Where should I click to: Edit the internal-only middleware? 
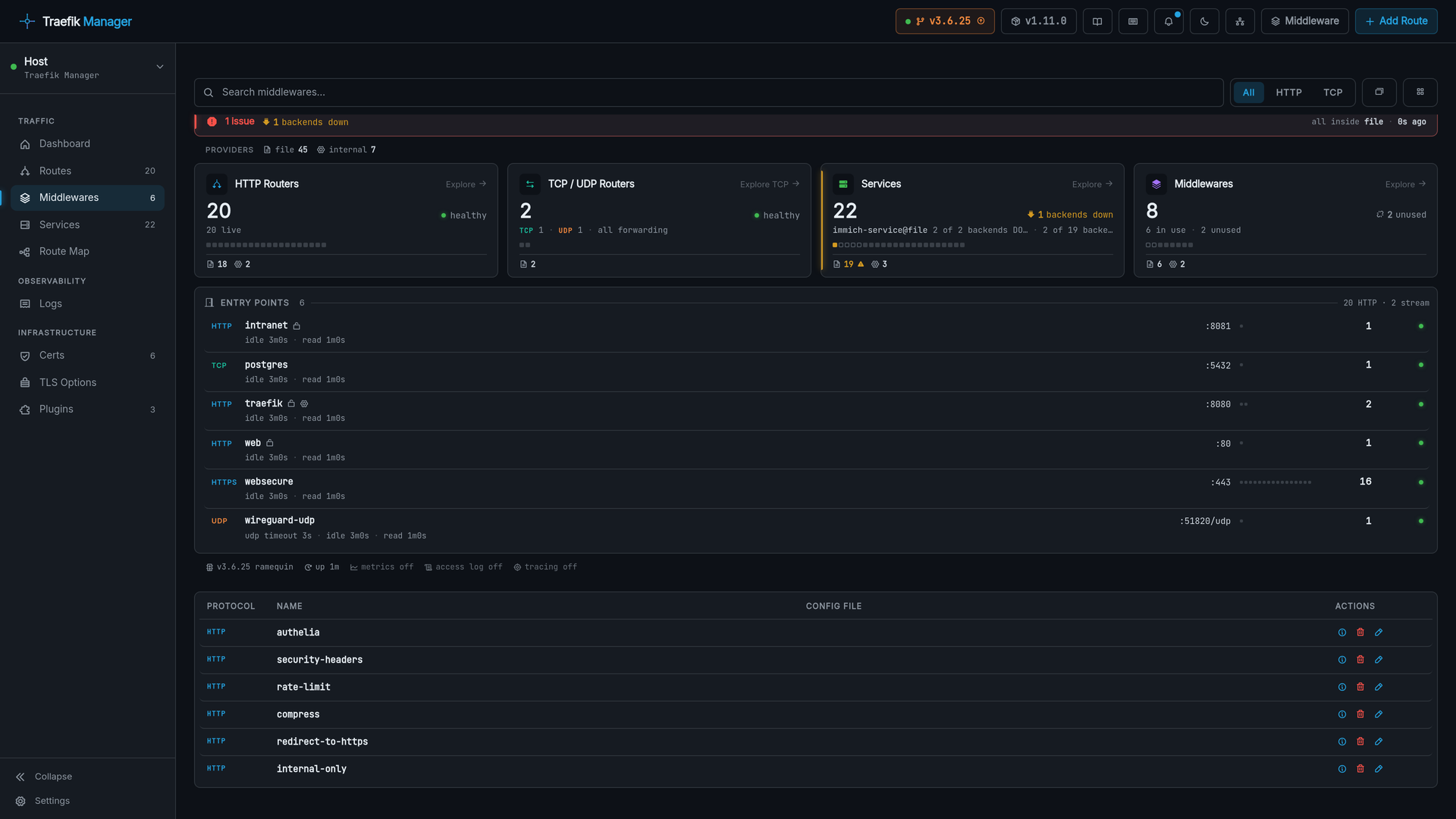[1379, 769]
